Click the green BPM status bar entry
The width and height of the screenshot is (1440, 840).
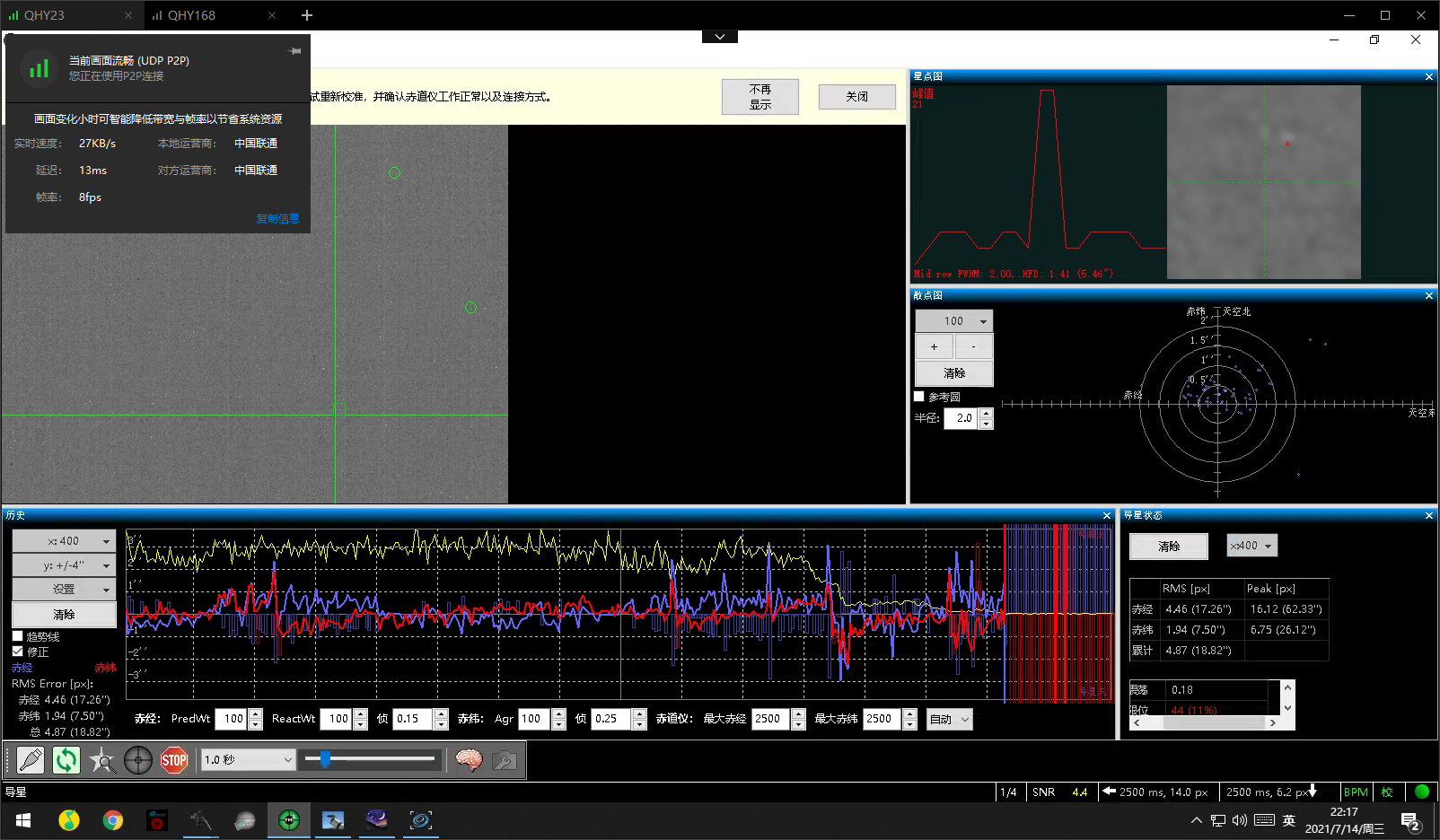[1356, 792]
